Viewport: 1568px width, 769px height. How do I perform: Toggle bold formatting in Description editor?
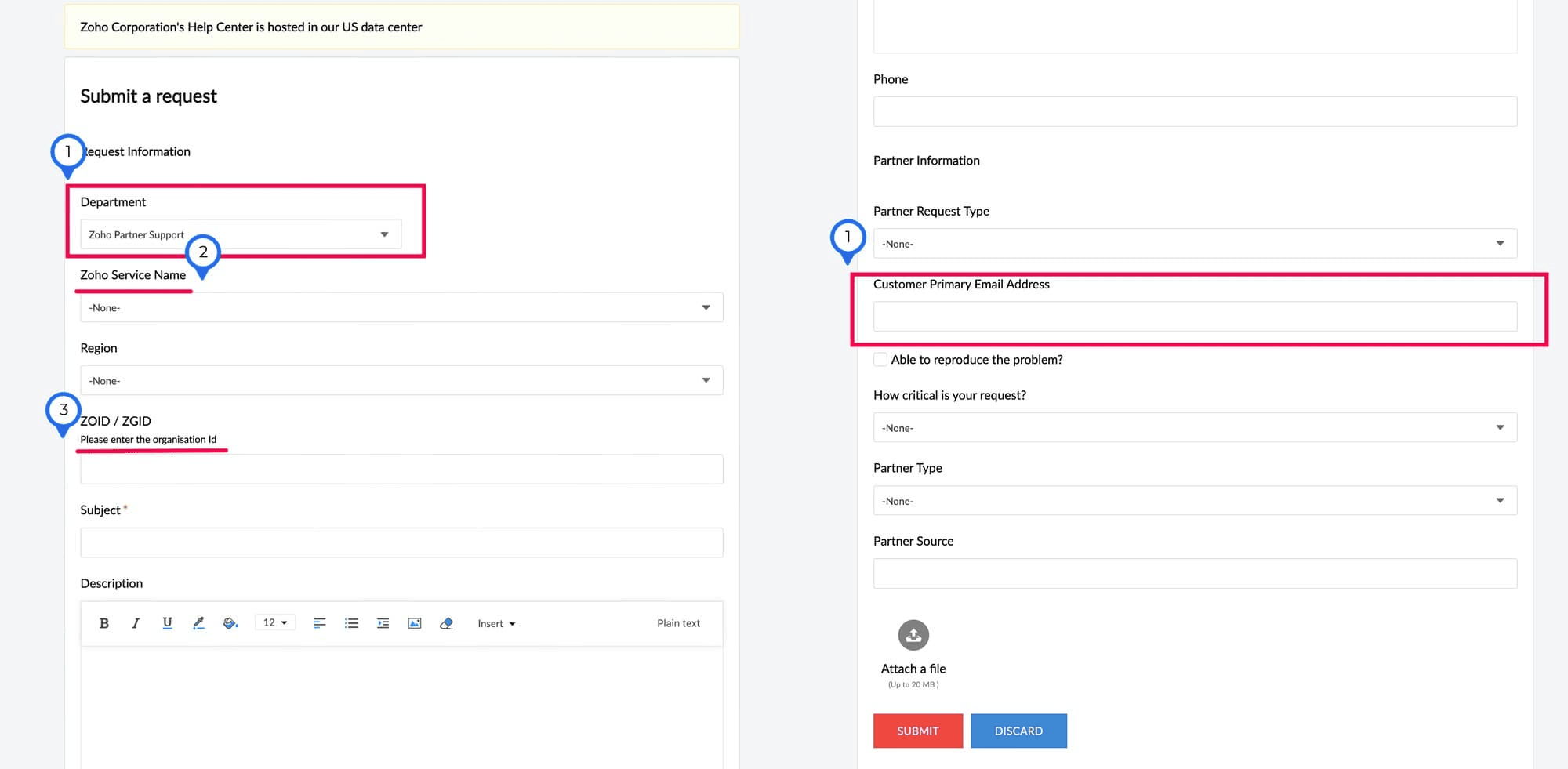(x=103, y=623)
